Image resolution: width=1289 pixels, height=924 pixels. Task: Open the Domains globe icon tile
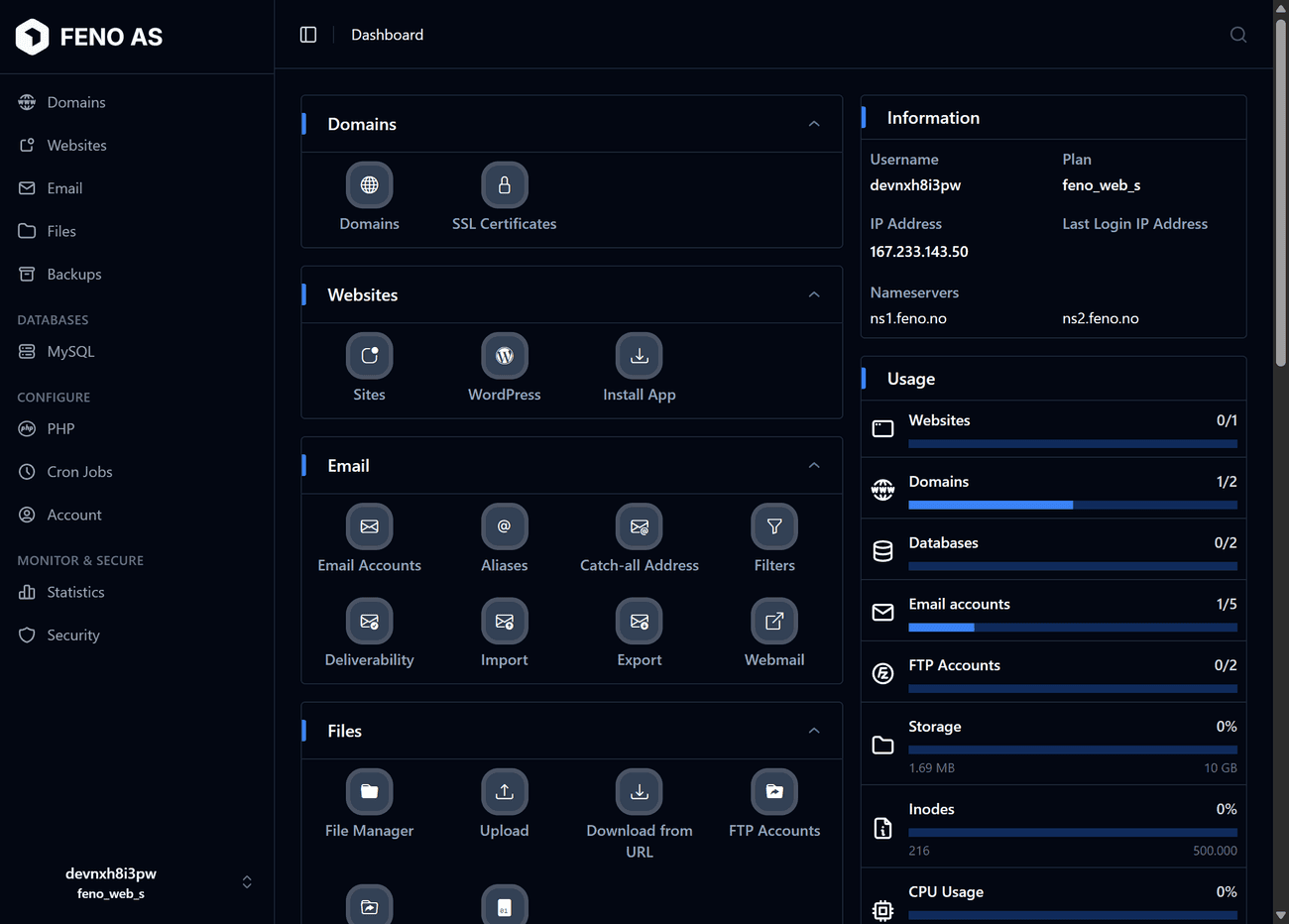369,185
